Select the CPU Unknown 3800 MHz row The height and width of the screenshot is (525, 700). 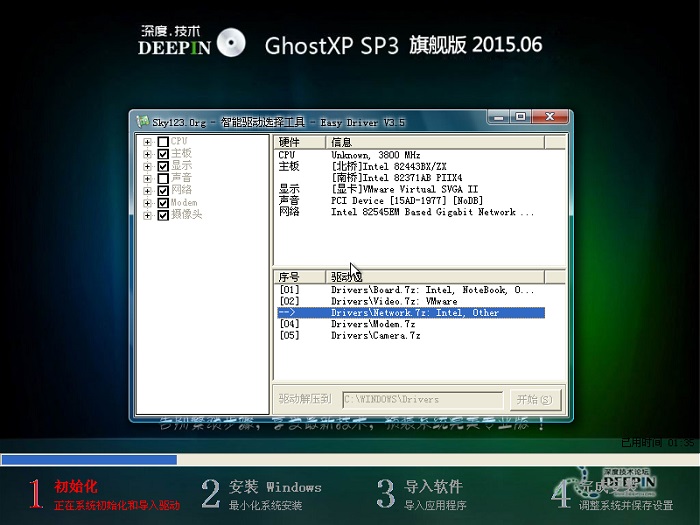pos(411,155)
